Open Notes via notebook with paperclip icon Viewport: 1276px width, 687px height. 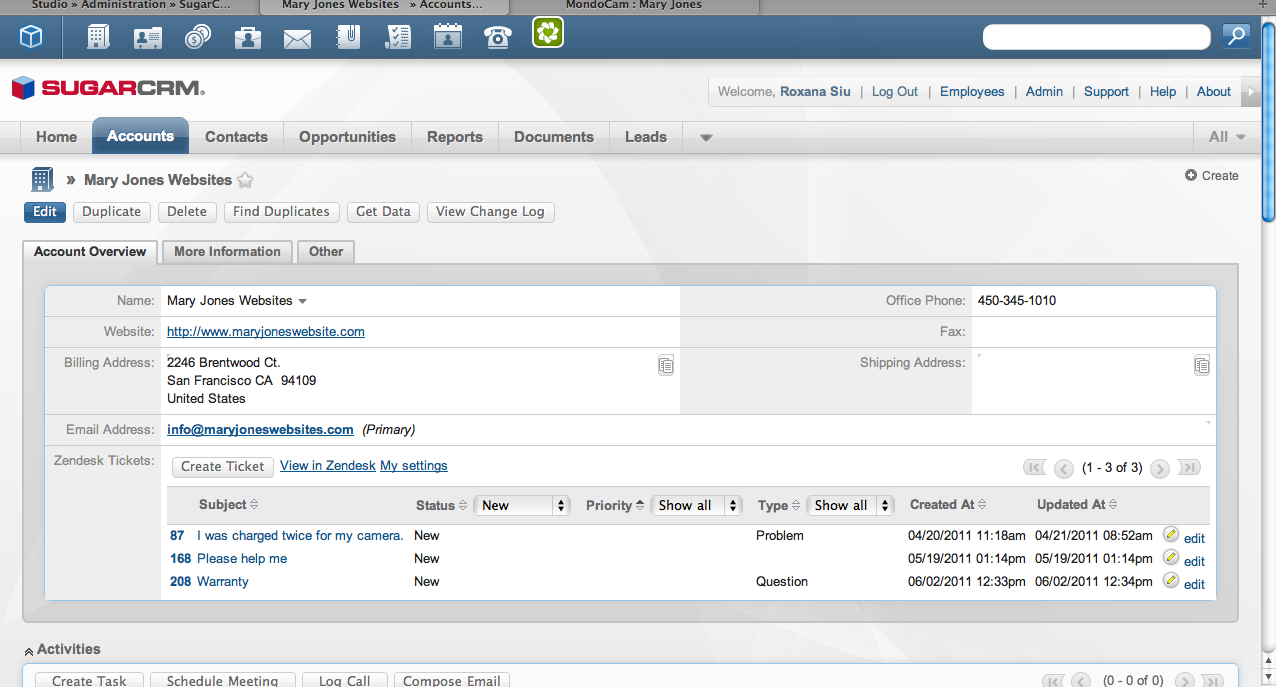click(348, 38)
